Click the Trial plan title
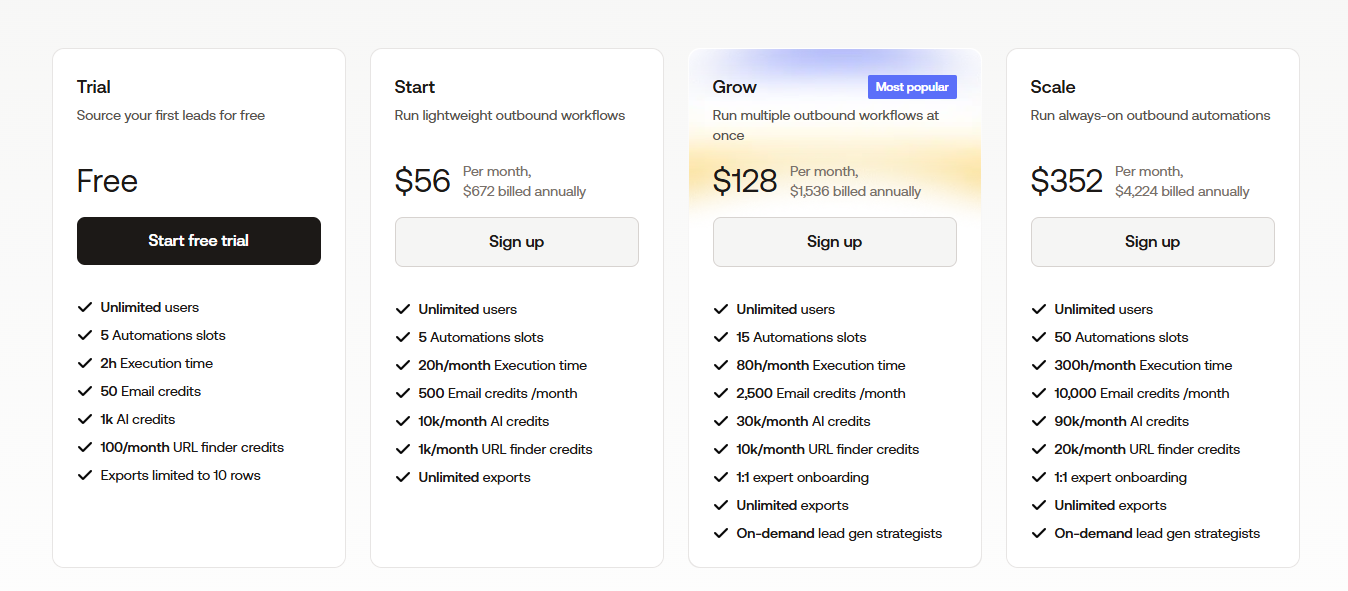1348x591 pixels. [x=96, y=87]
